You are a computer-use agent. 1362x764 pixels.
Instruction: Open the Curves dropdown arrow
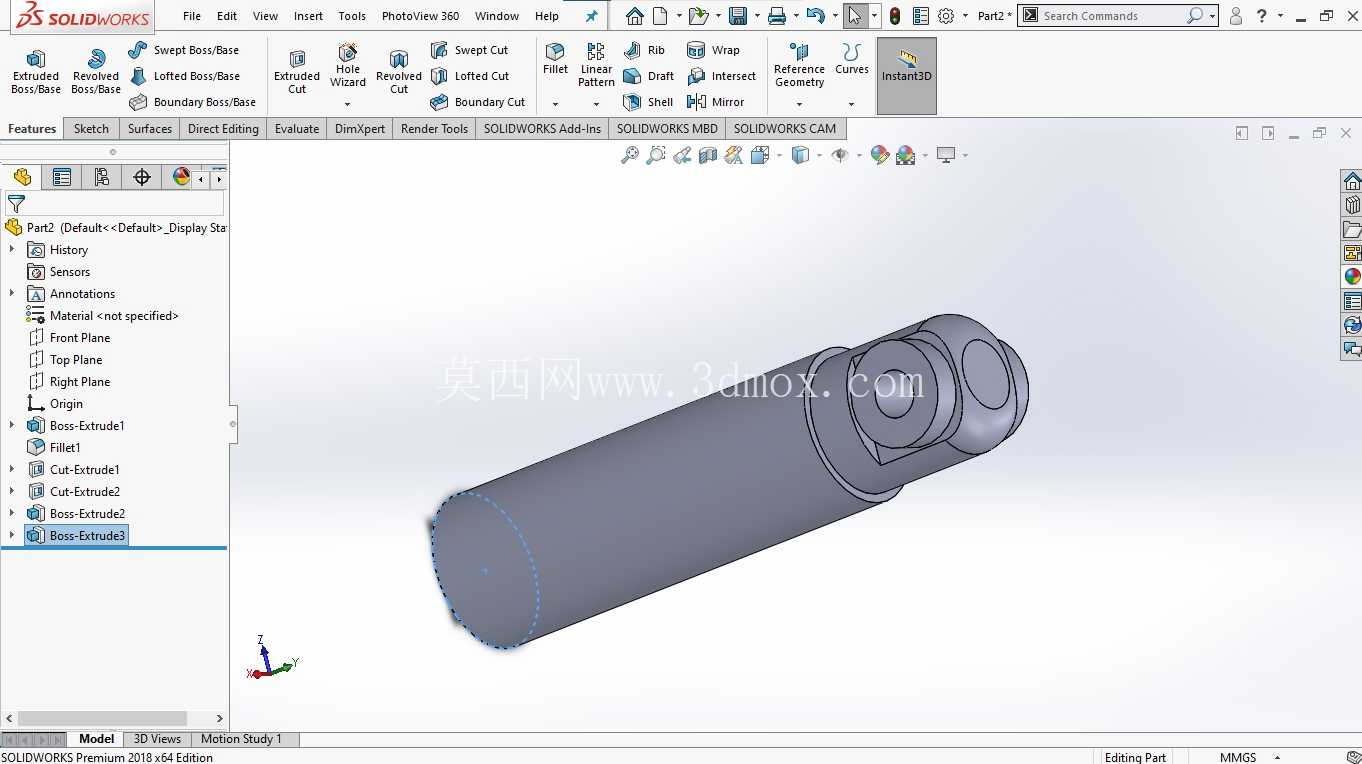[x=852, y=104]
